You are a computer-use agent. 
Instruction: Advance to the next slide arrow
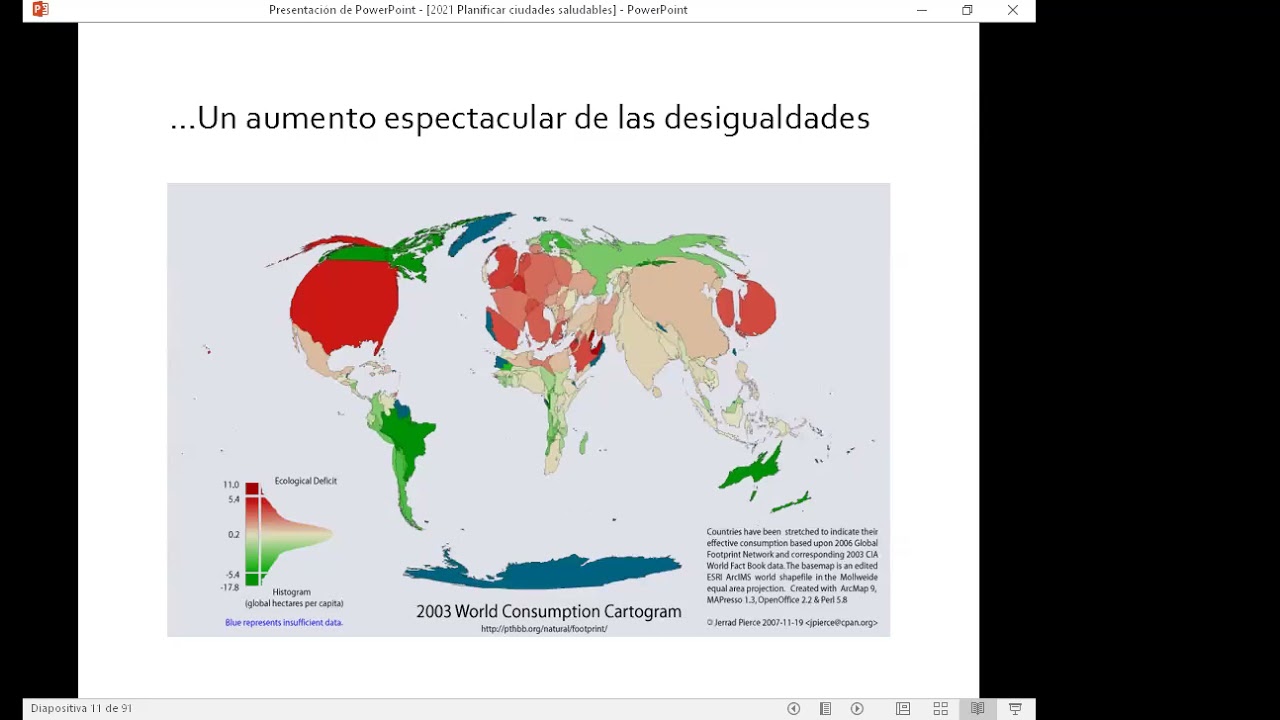[857, 708]
